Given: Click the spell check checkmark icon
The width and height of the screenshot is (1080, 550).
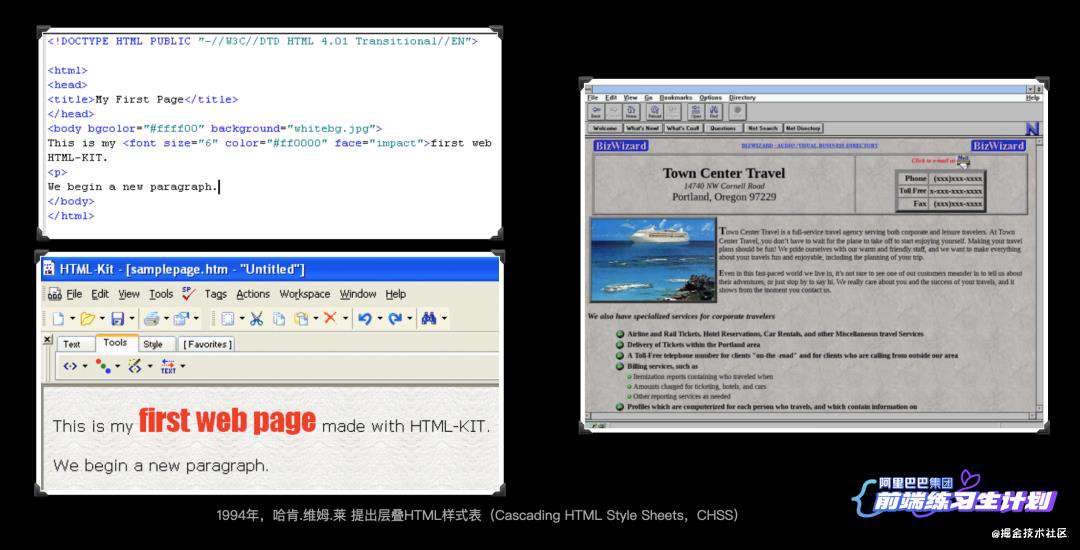Looking at the screenshot, I should (189, 293).
